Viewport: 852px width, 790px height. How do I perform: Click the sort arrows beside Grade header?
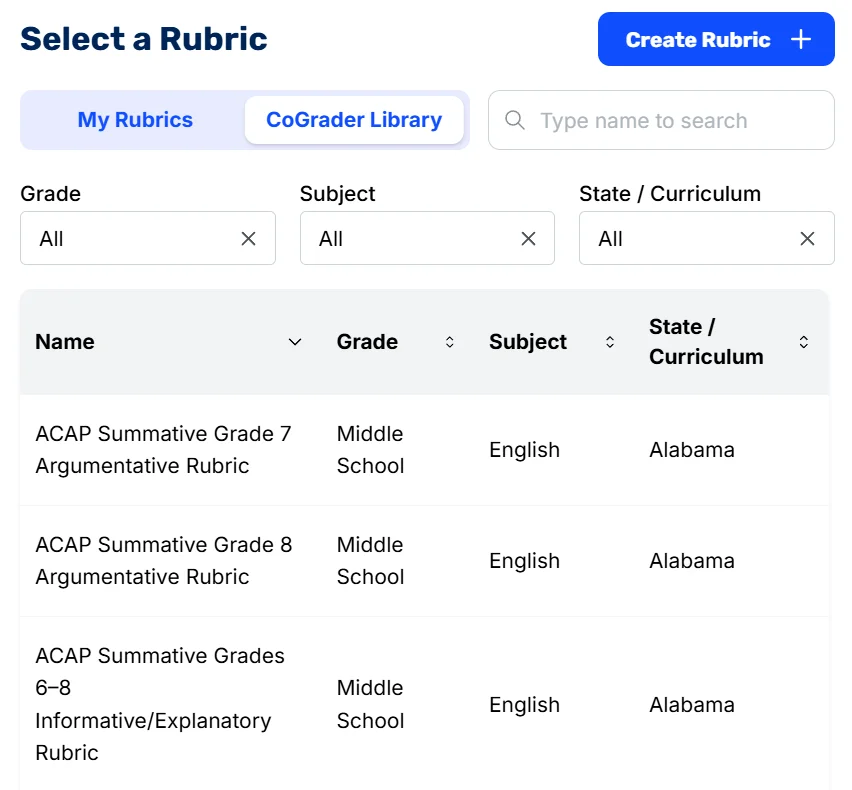[x=449, y=341]
